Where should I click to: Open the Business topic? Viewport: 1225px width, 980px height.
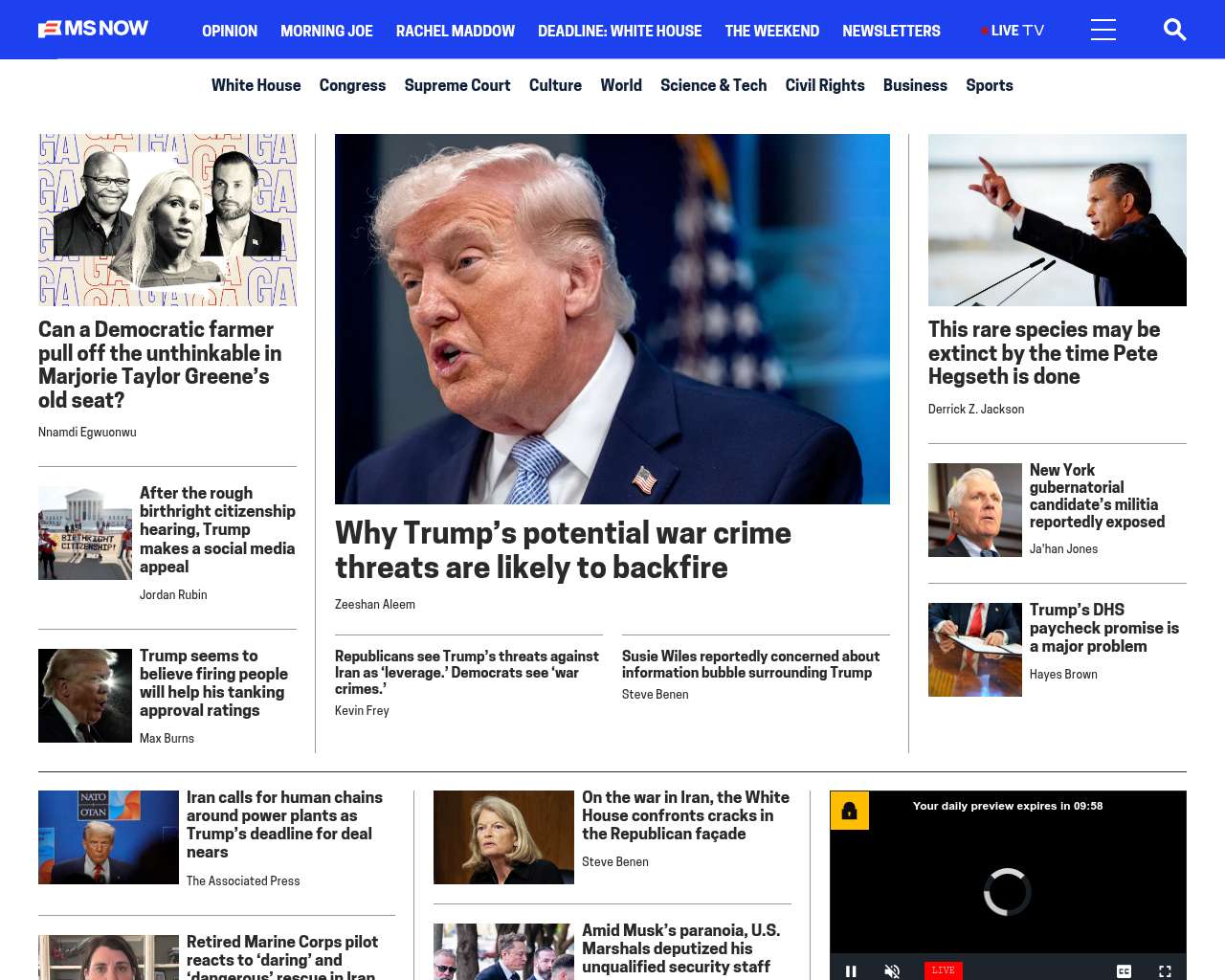point(915,85)
